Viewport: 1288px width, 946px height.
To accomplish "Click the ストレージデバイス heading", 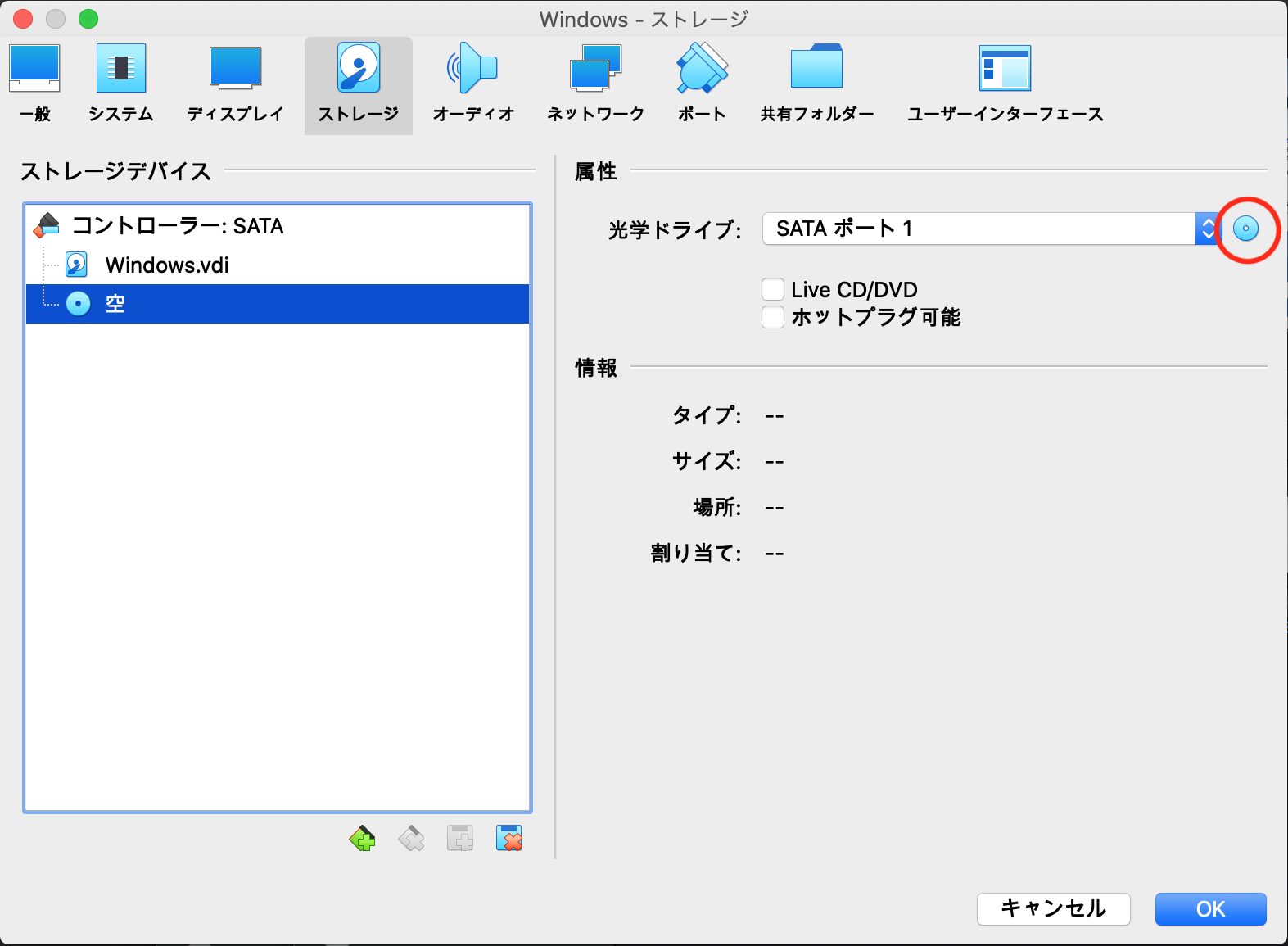I will (115, 171).
